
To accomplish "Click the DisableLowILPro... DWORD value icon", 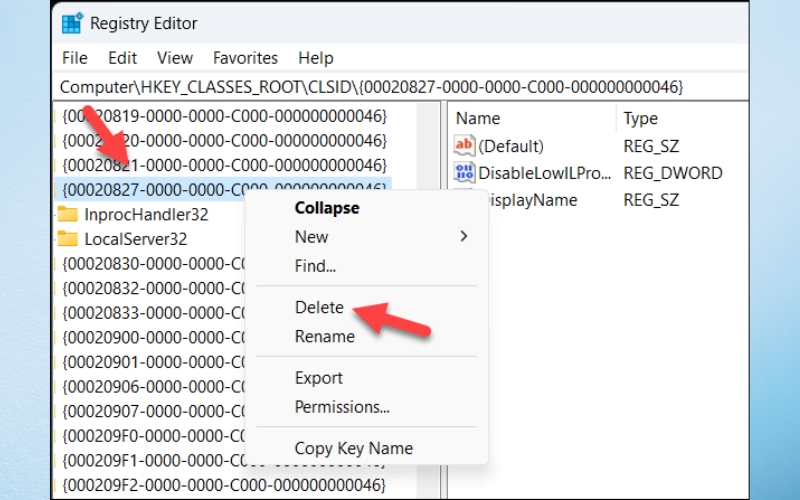I will 464,173.
